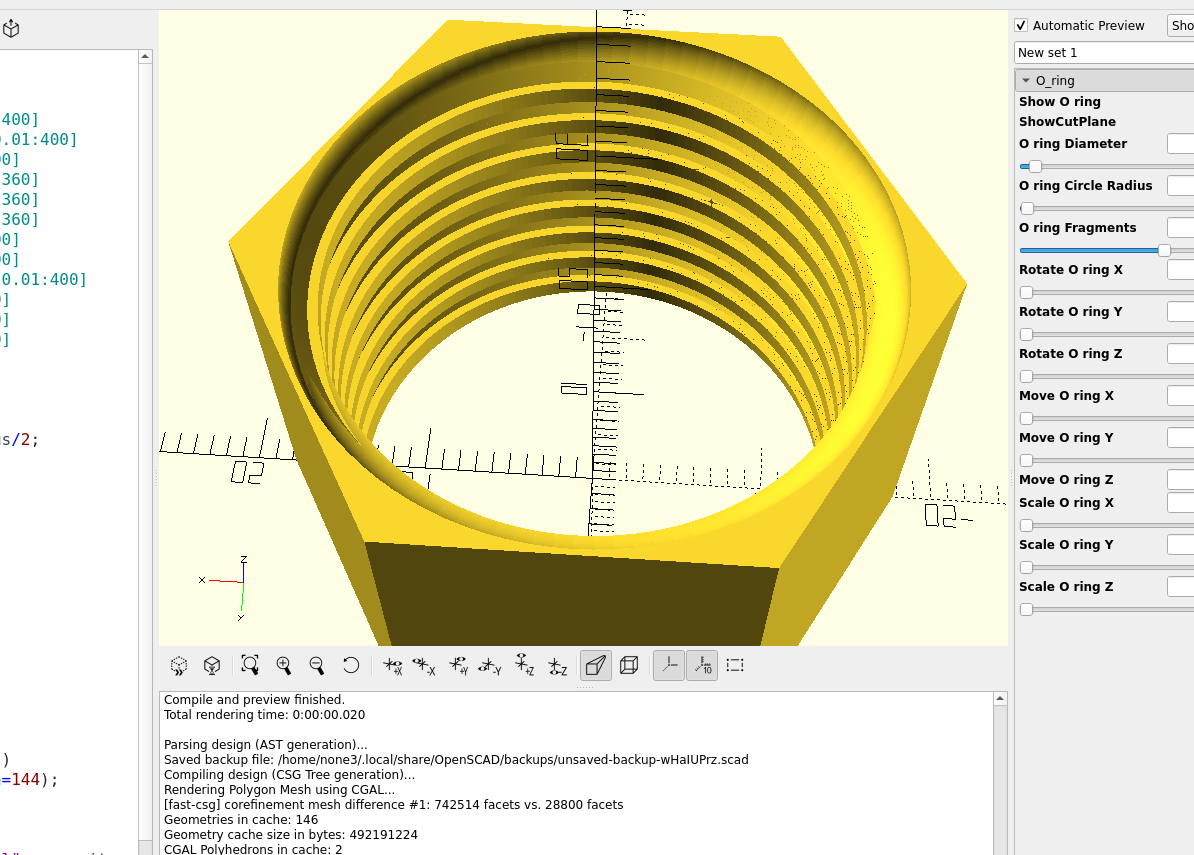The image size is (1194, 855).
Task: Activate the surface render mode icon
Action: [x=595, y=664]
